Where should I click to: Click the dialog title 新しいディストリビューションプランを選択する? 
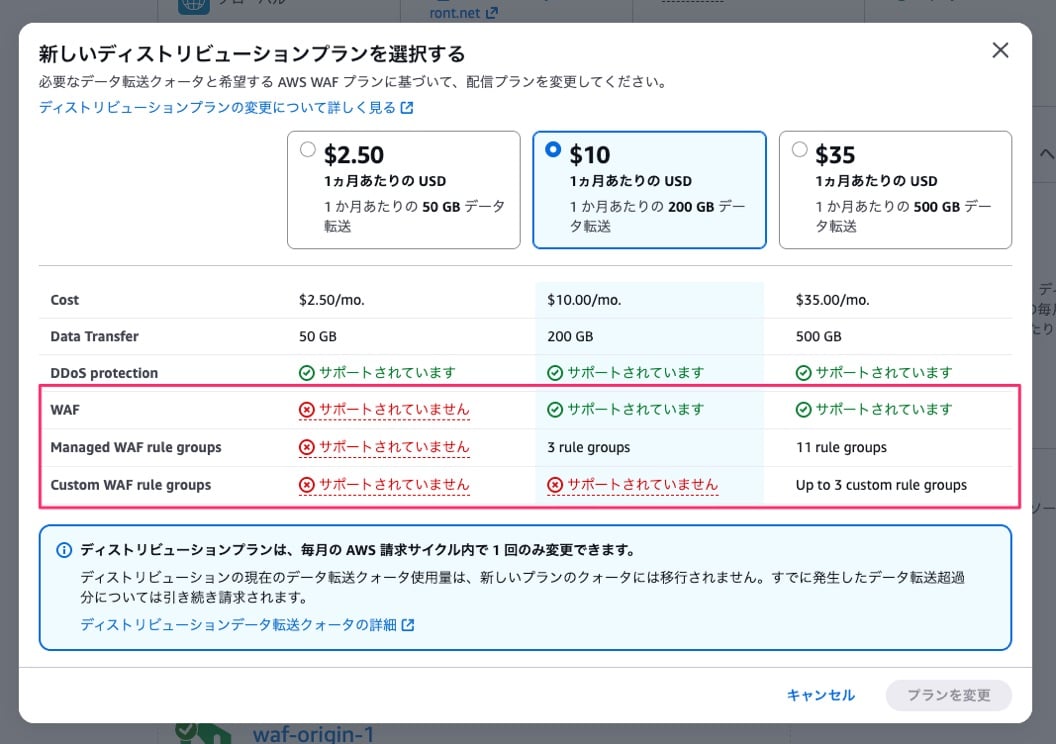(x=252, y=54)
